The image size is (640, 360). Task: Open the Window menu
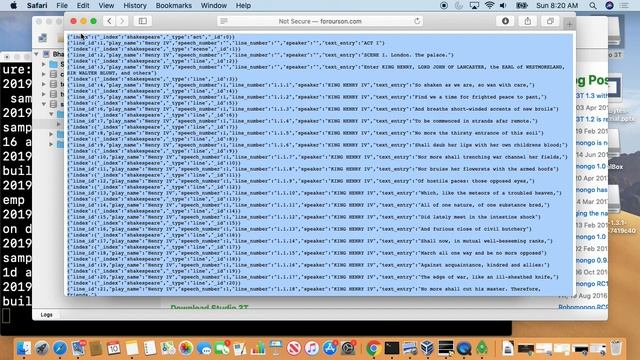213,6
